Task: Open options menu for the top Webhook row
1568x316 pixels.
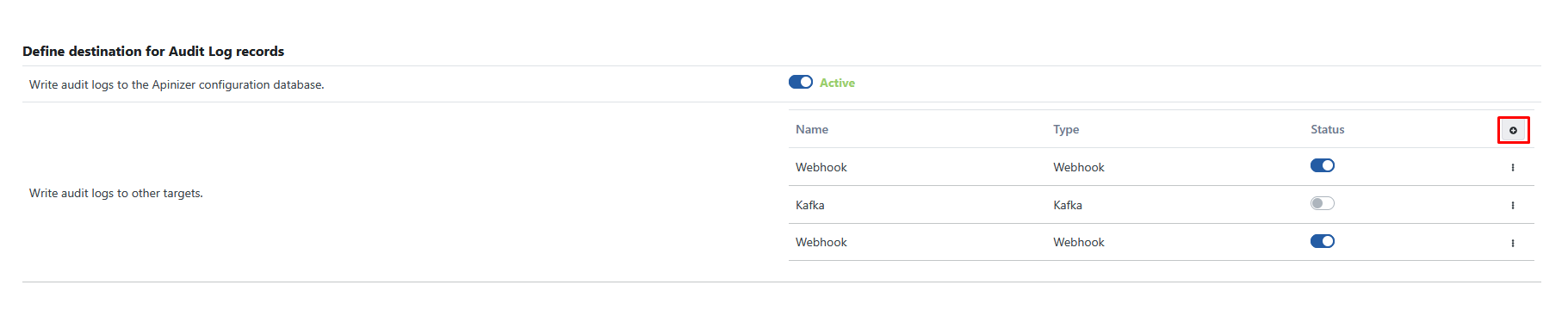Action: click(1513, 167)
